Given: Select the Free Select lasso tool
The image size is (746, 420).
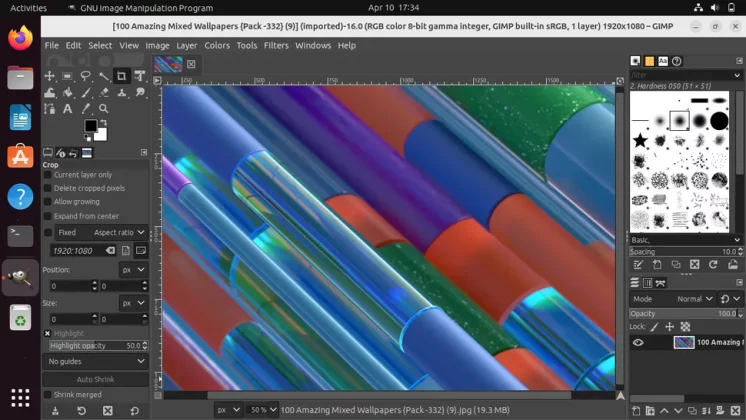Looking at the screenshot, I should point(85,76).
